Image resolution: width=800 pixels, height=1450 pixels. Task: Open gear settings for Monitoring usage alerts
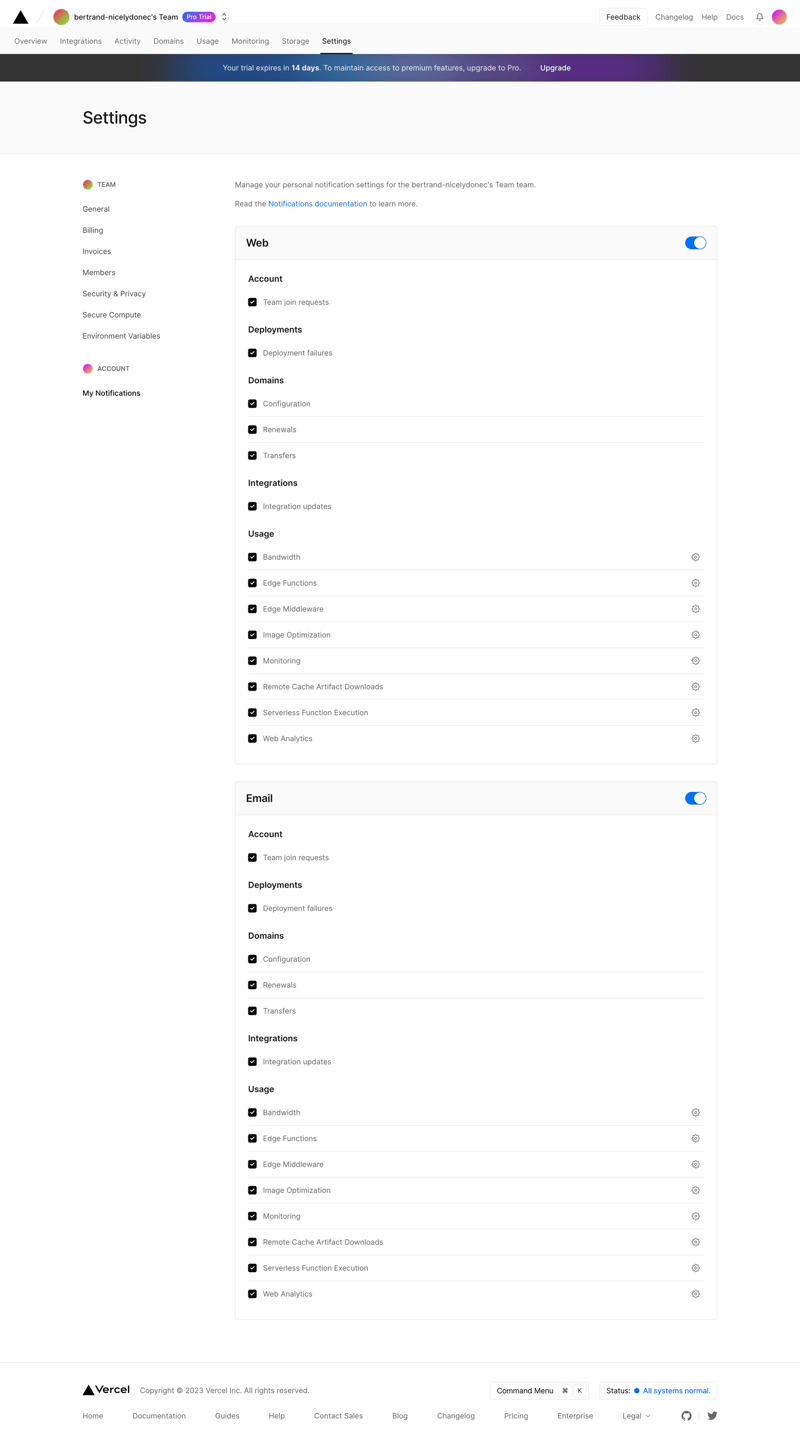coord(695,660)
